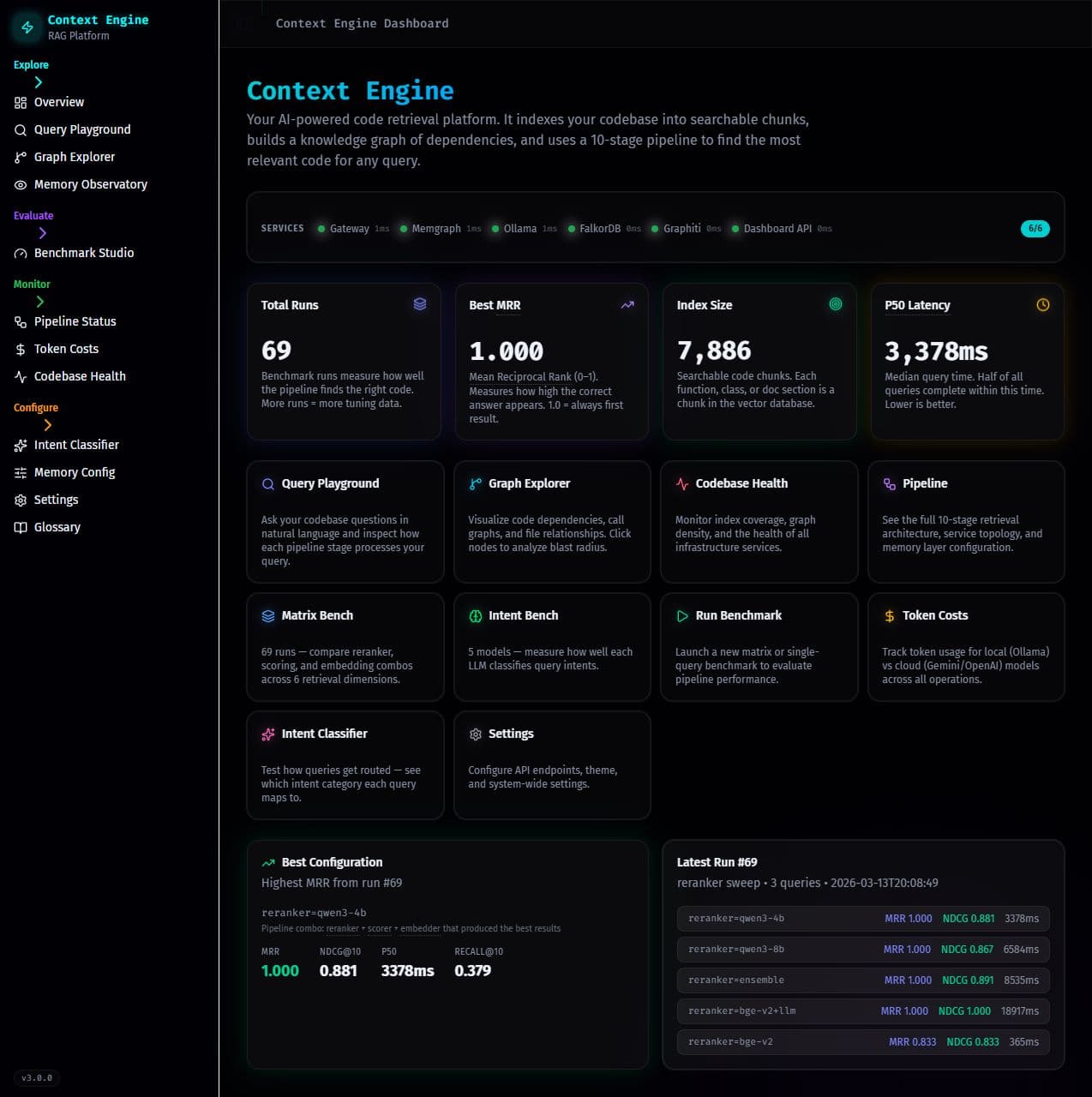
Task: Select the reranker=bge-v2+llm result row
Action: [863, 1011]
